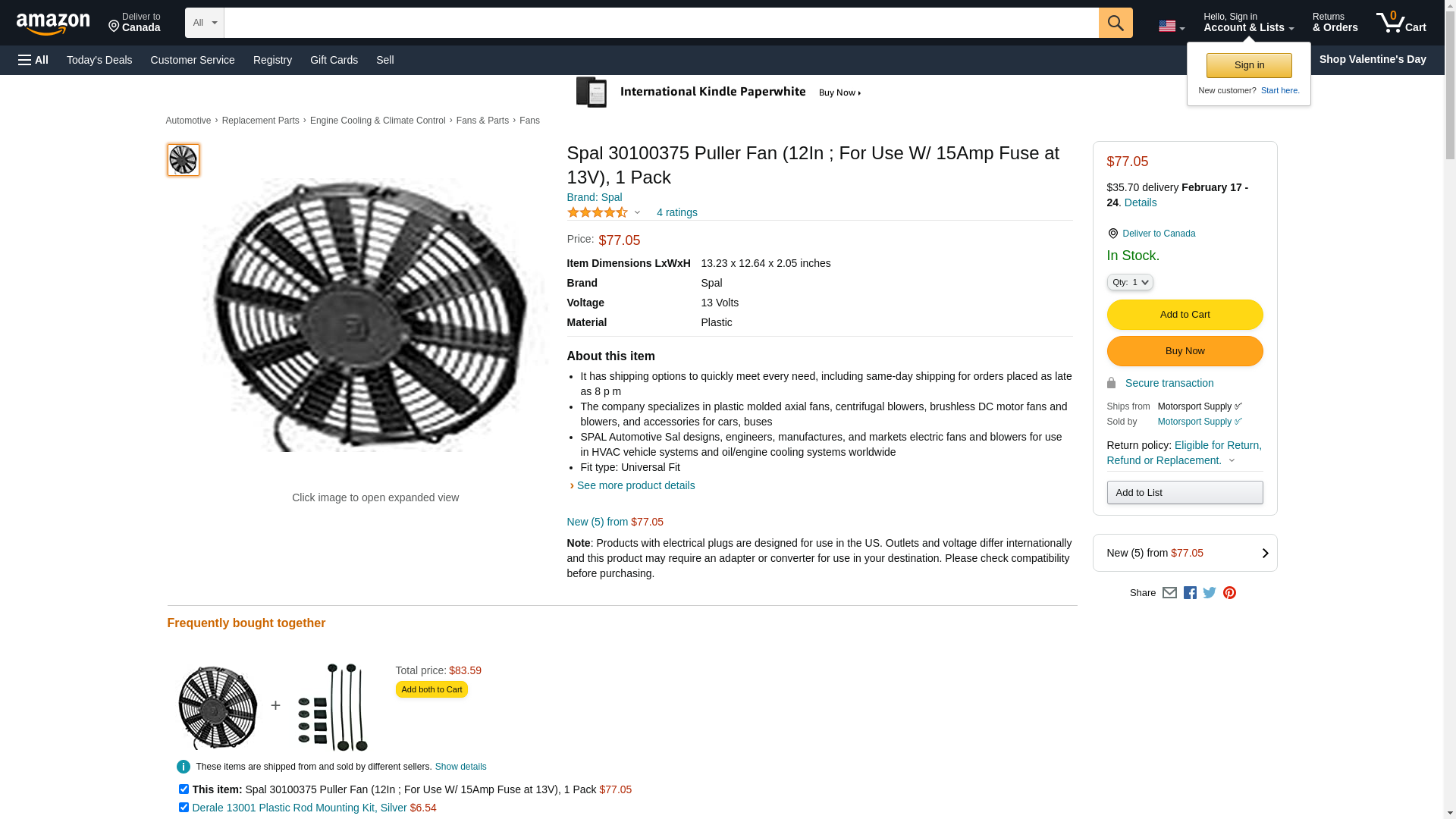Open Today's Deals menu item
Image resolution: width=1456 pixels, height=819 pixels.
click(99, 60)
